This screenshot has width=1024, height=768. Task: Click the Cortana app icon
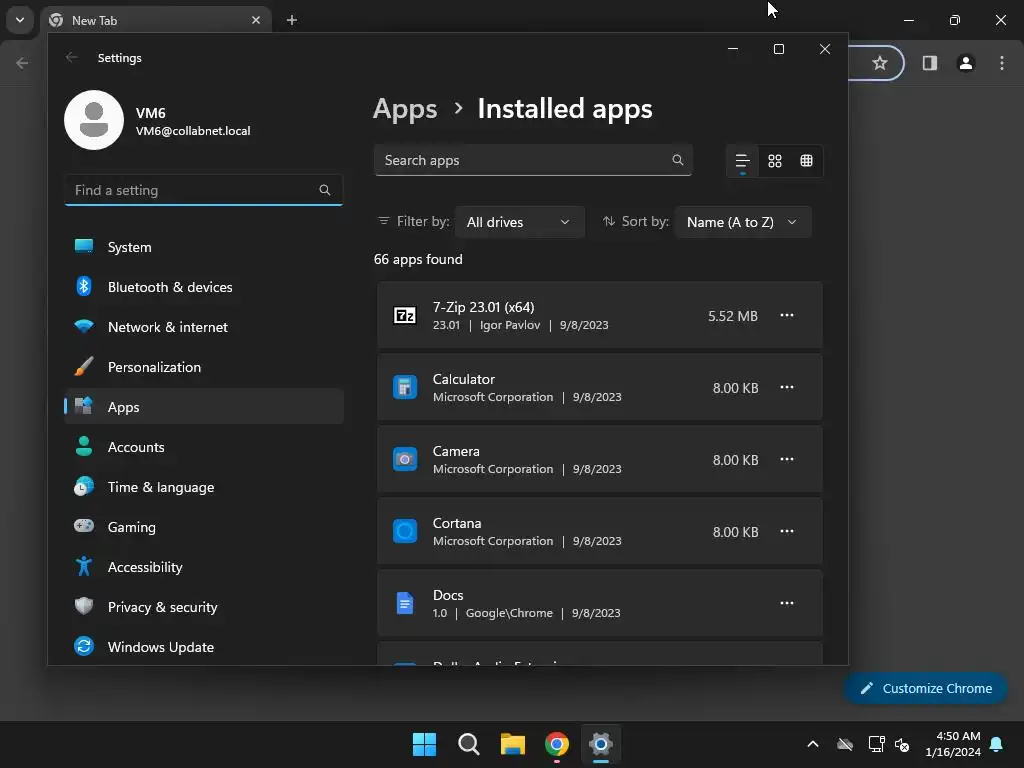pos(405,531)
